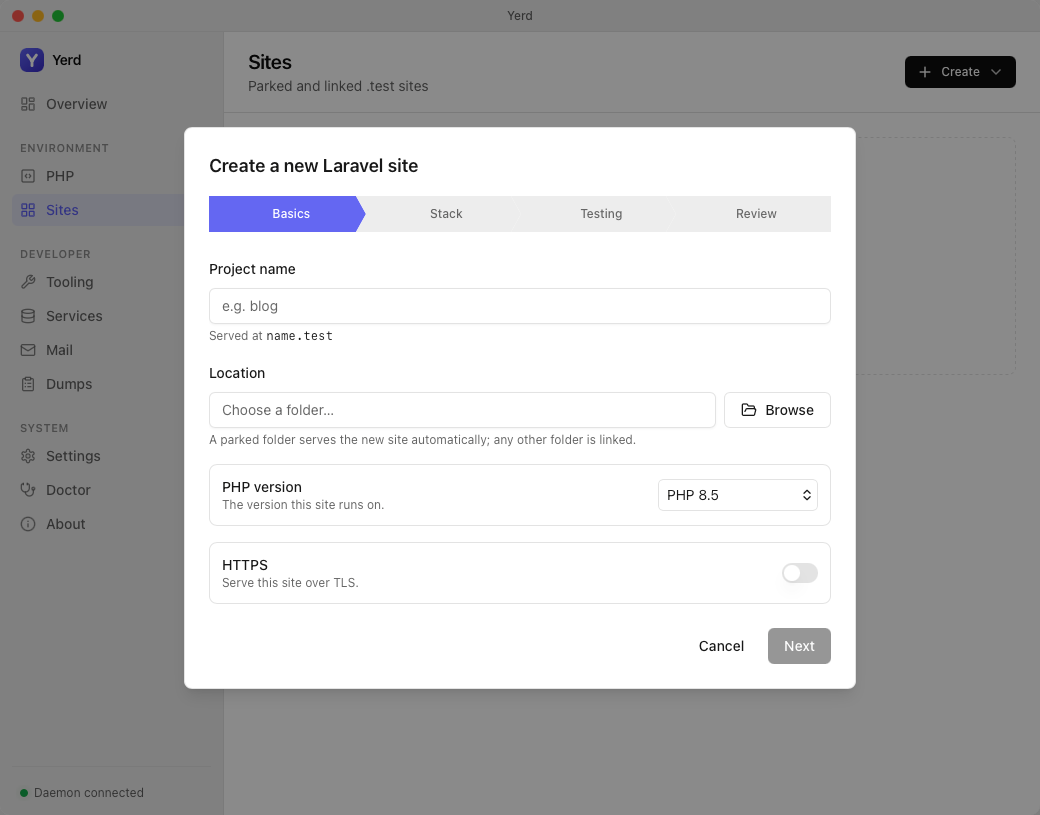
Task: Focus the Project name input field
Action: pos(519,306)
